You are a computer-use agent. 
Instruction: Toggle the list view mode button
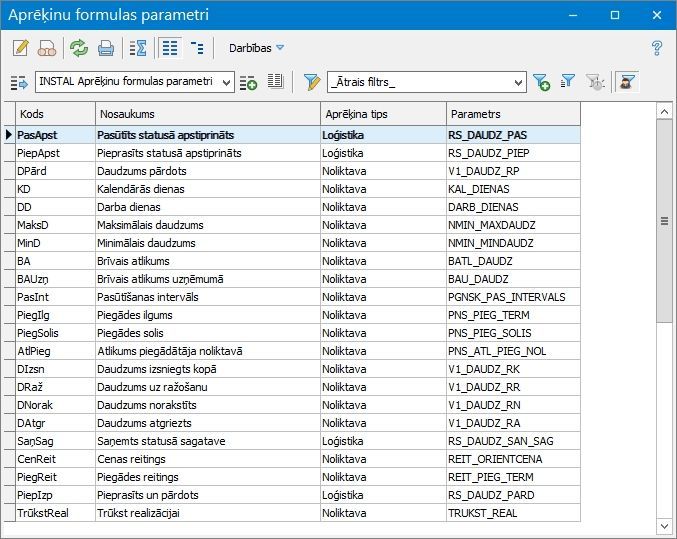click(169, 48)
